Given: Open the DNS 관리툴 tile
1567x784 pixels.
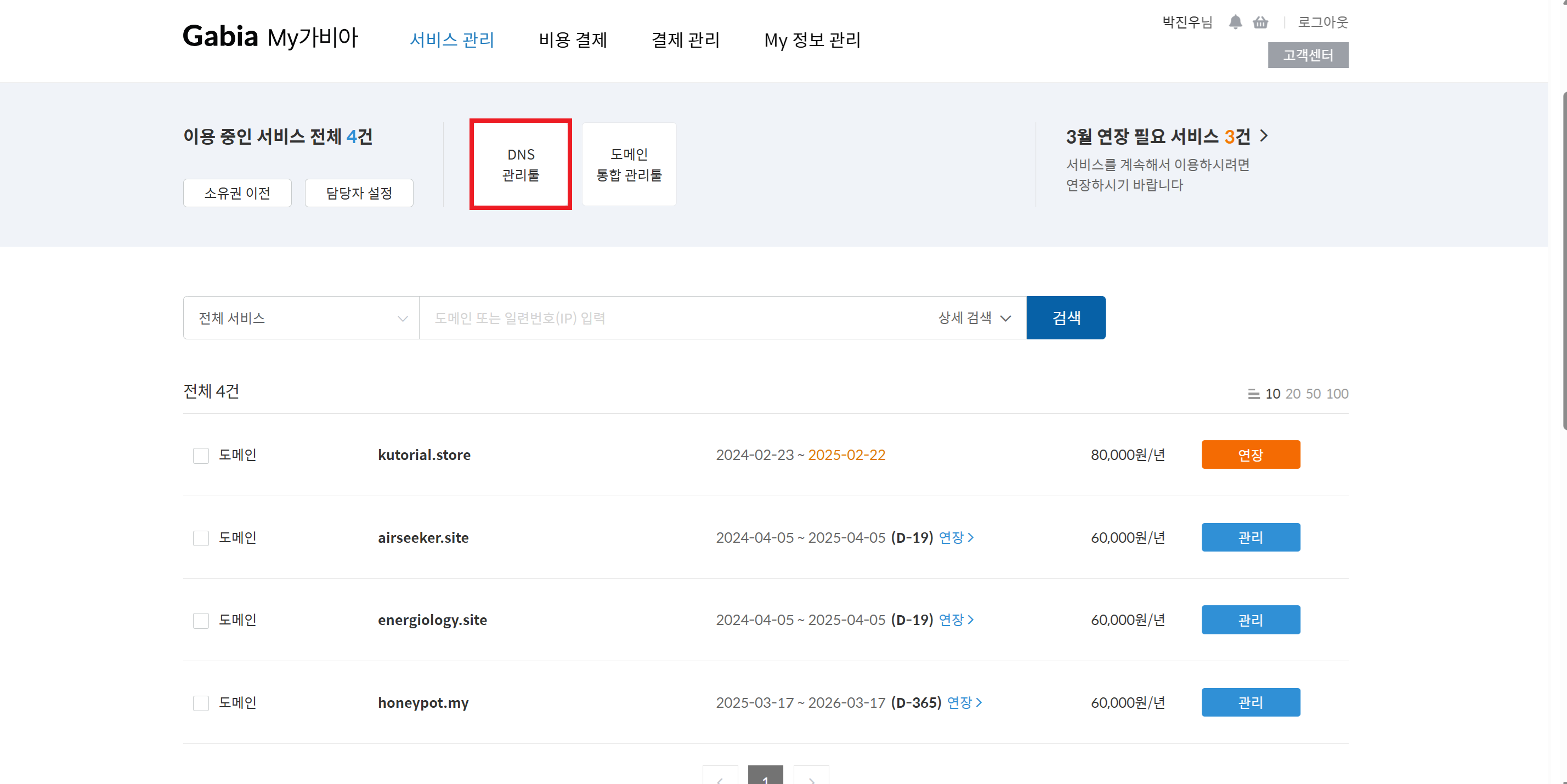Looking at the screenshot, I should [x=520, y=164].
